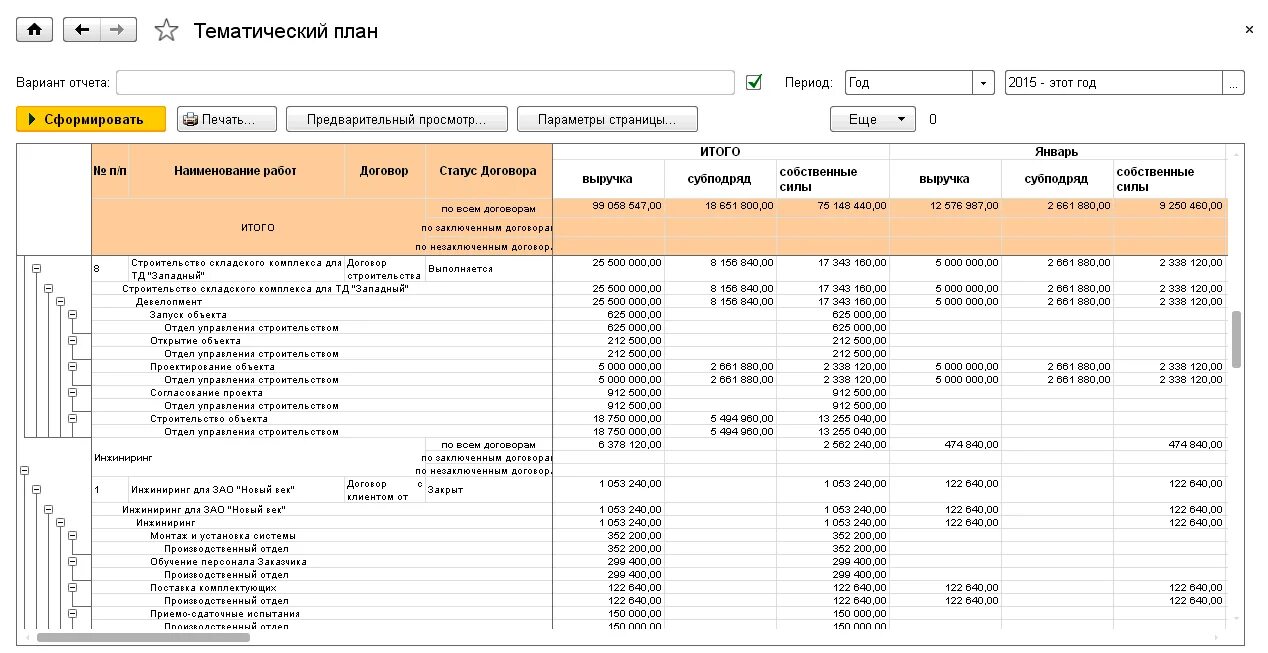Click the Печать... button

pyautogui.click(x=226, y=119)
